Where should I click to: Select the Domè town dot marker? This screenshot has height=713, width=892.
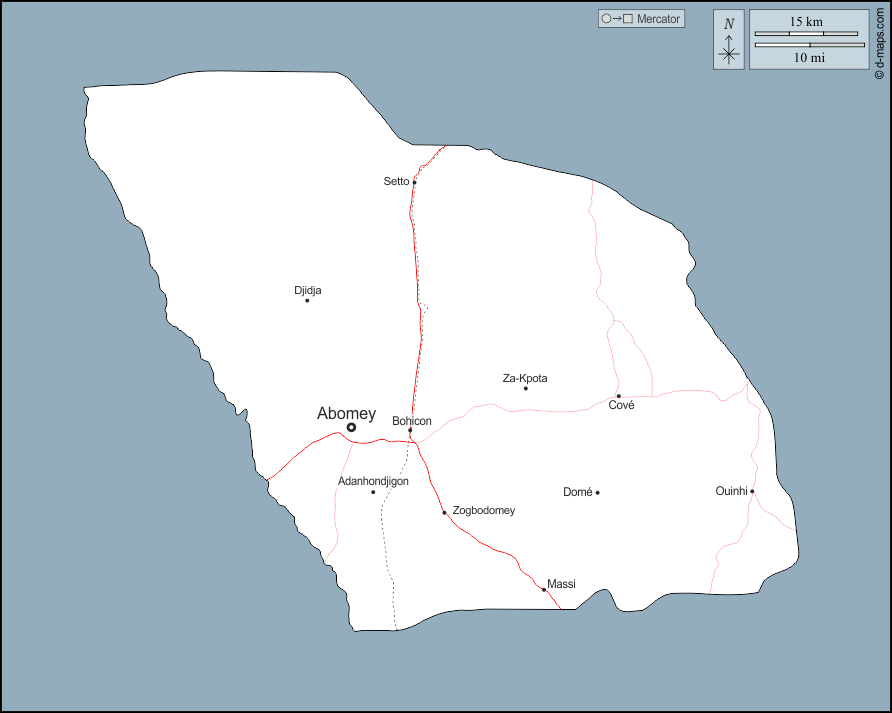(x=597, y=492)
